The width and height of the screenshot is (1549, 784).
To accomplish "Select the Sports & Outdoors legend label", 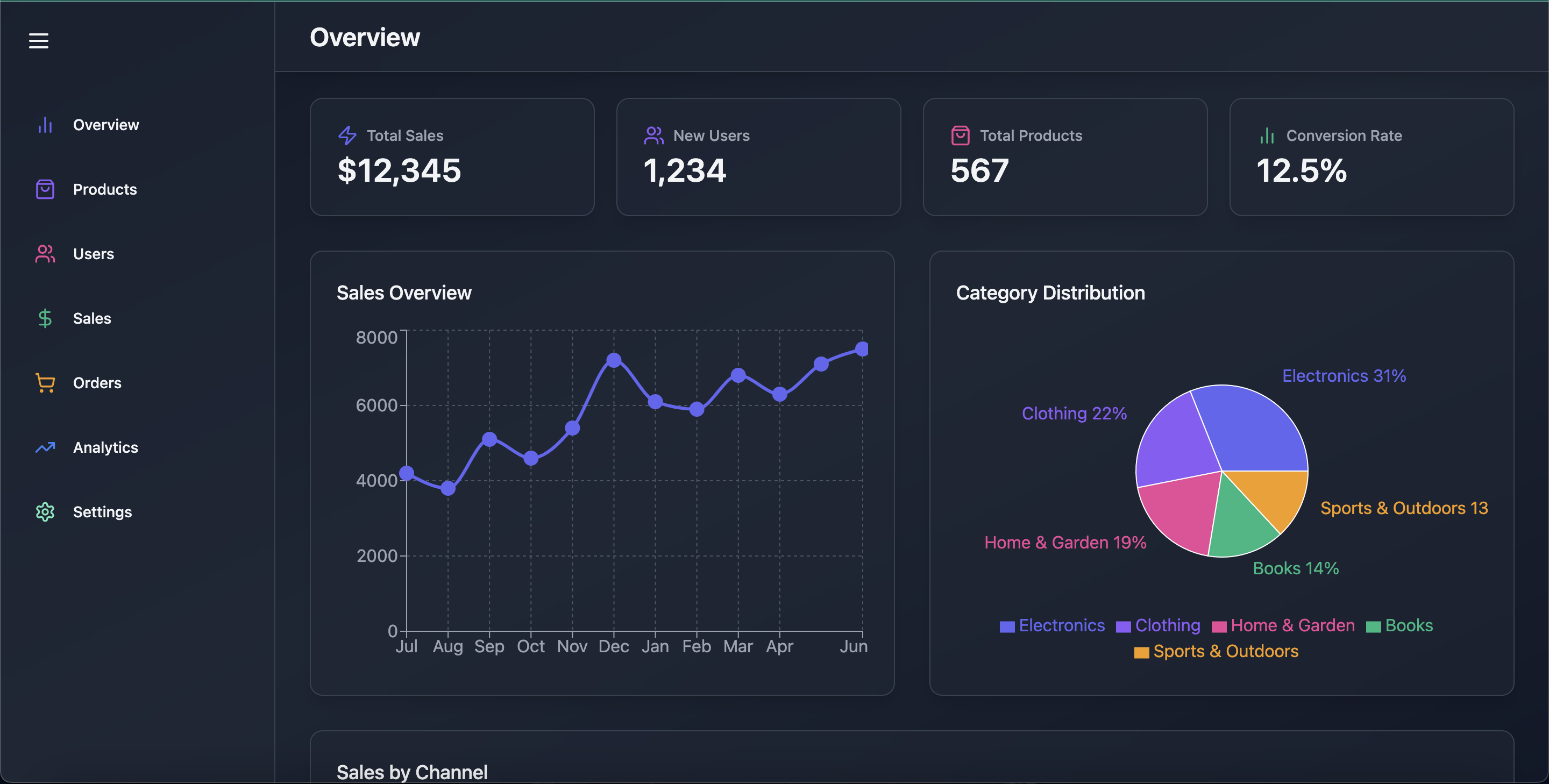I will coord(1226,651).
